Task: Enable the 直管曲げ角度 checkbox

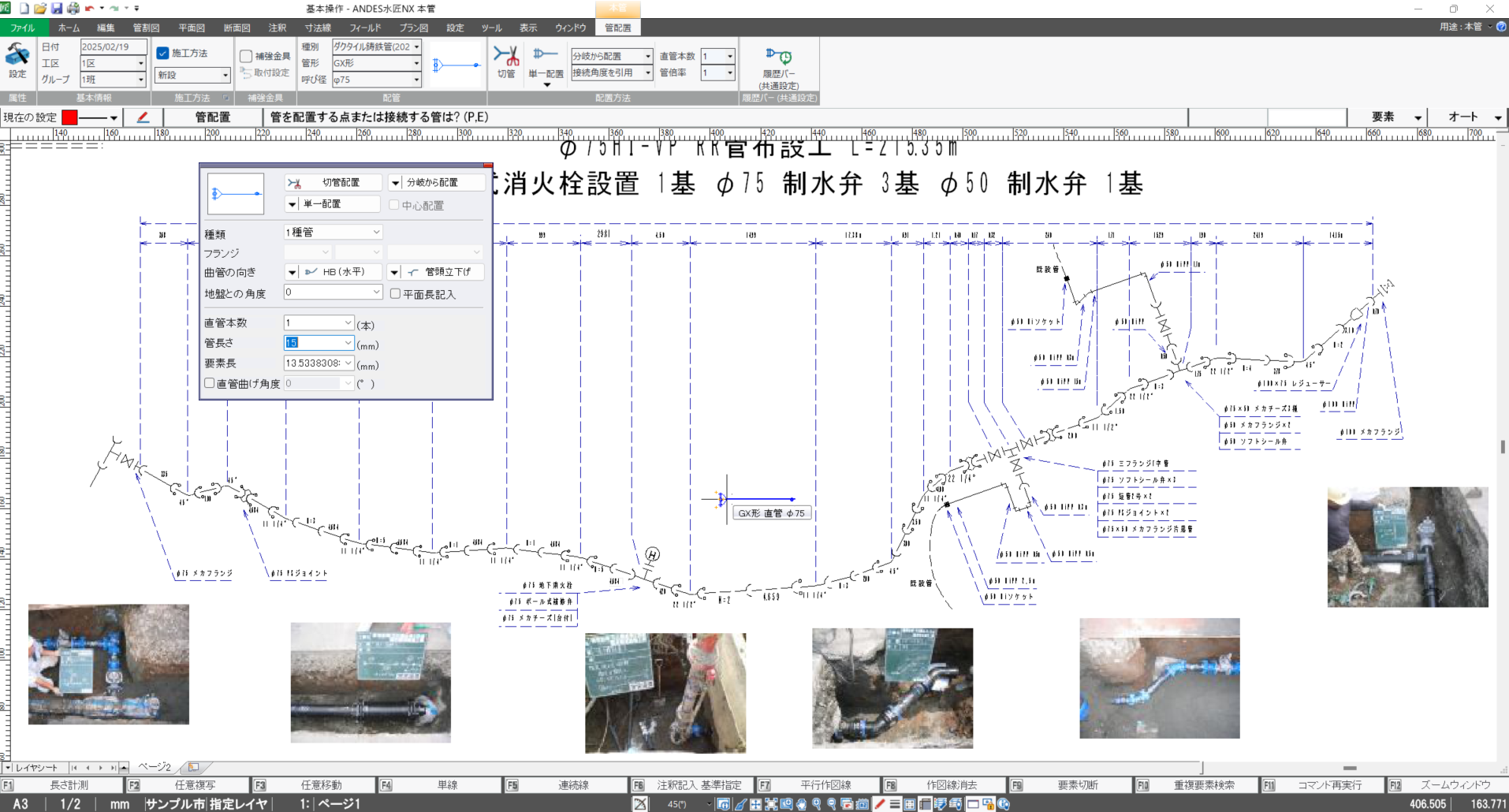Action: click(x=209, y=383)
